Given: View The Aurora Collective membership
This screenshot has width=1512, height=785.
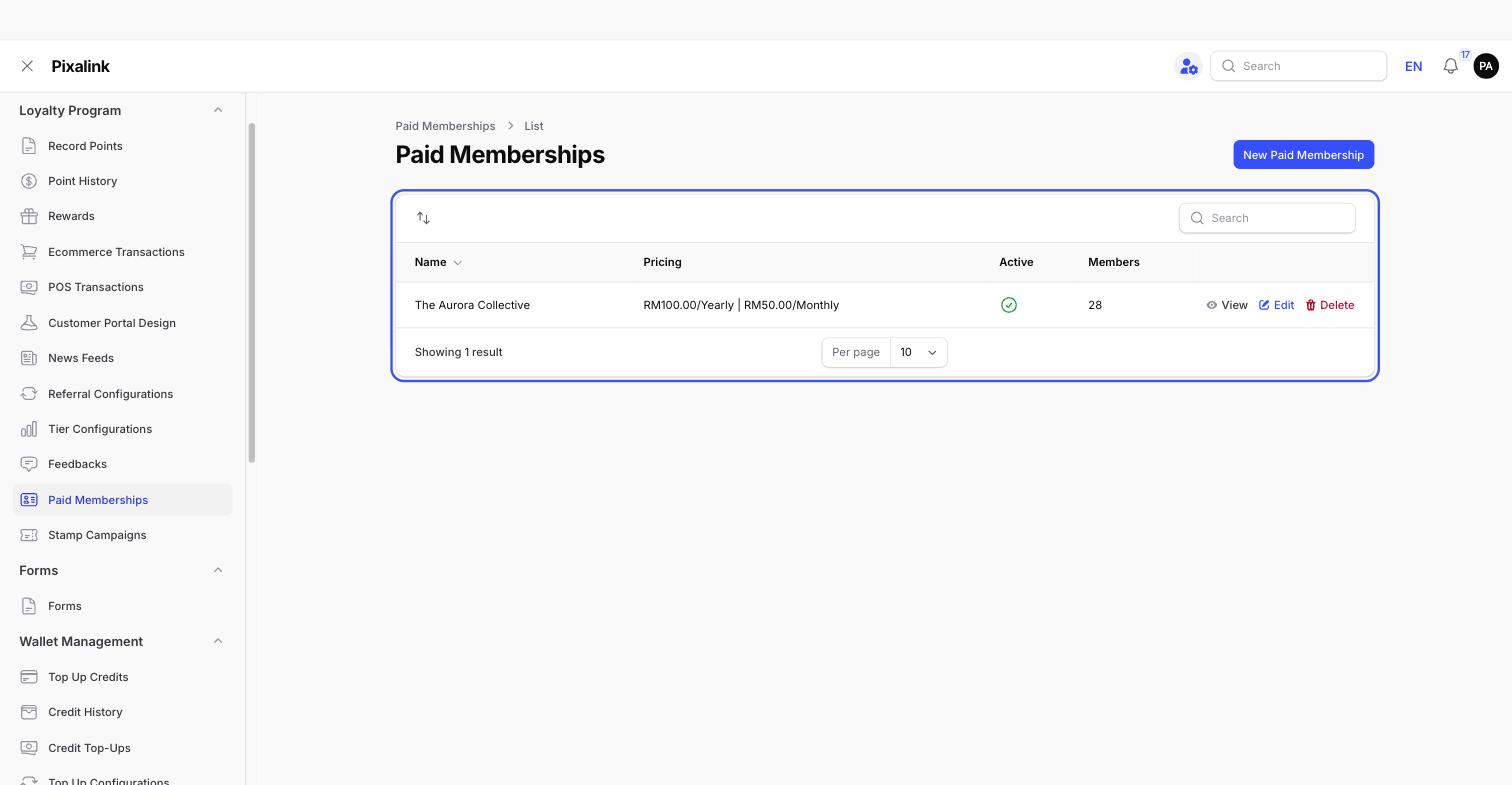Looking at the screenshot, I should tap(1227, 305).
